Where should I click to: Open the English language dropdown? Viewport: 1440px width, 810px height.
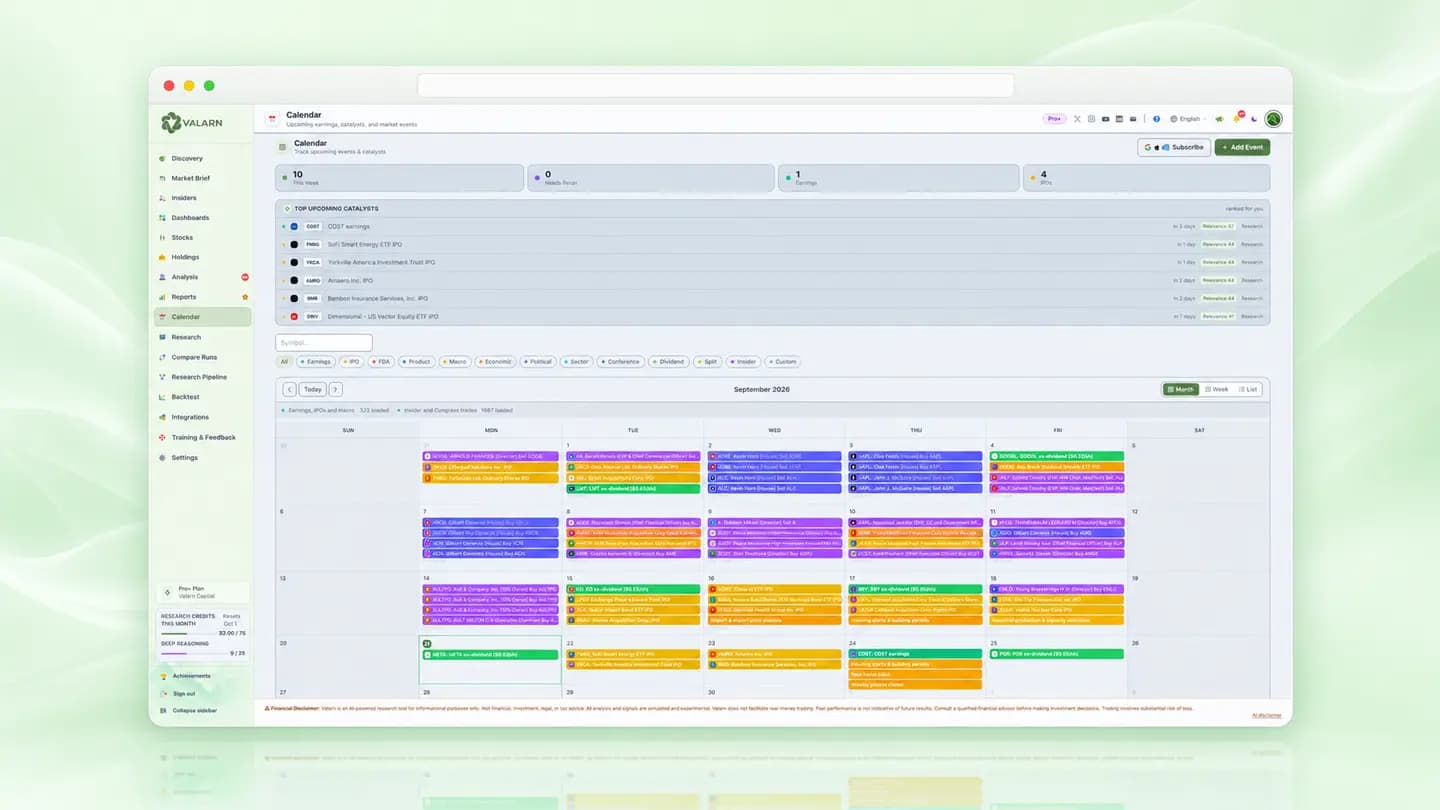tap(1187, 119)
